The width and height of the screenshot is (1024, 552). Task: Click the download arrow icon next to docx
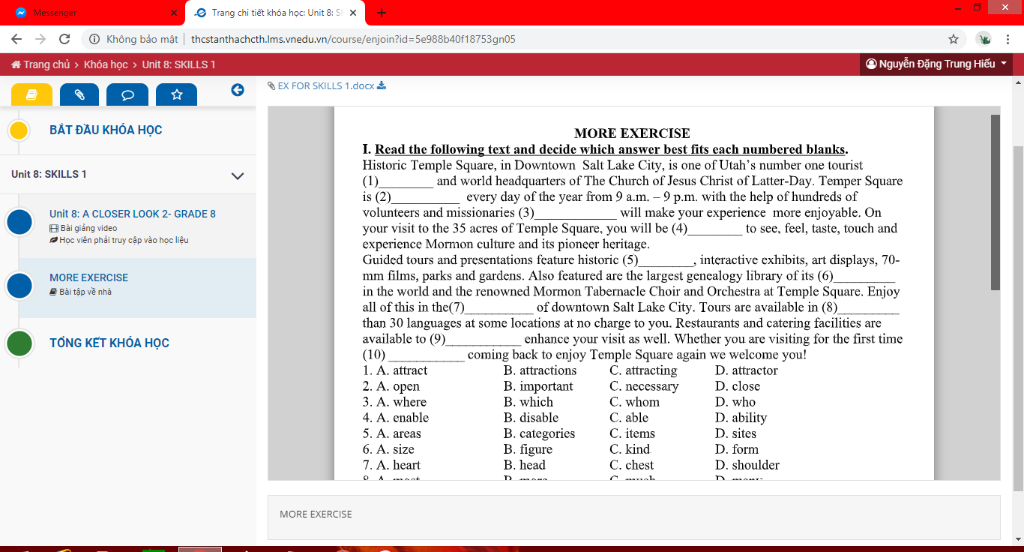pyautogui.click(x=381, y=86)
